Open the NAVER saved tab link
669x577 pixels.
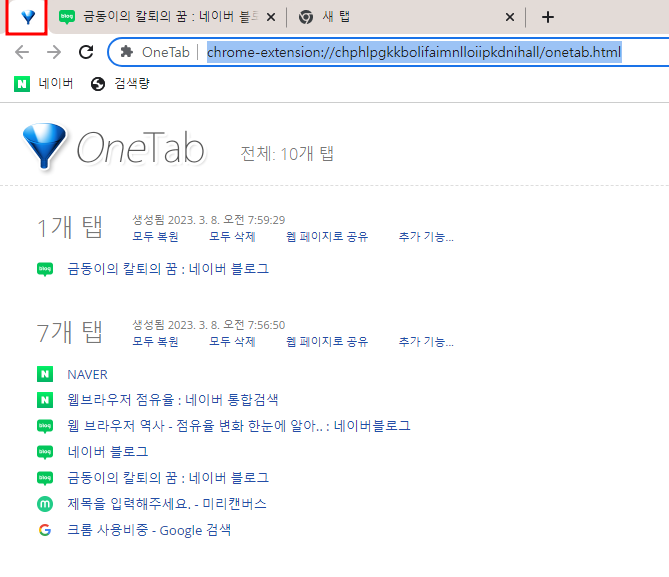(x=87, y=374)
